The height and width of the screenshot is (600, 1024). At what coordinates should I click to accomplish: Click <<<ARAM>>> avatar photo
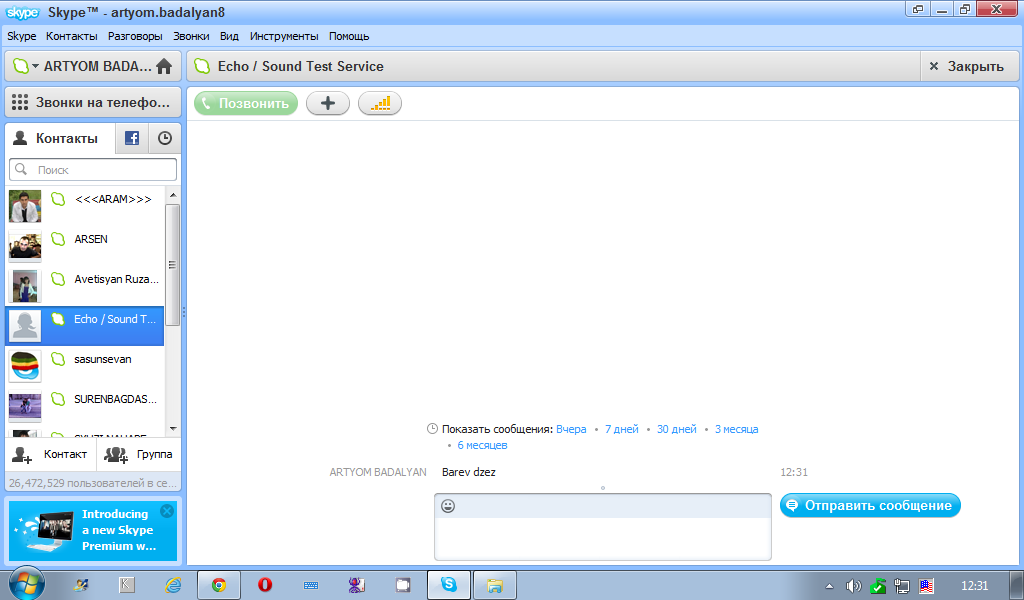point(25,206)
